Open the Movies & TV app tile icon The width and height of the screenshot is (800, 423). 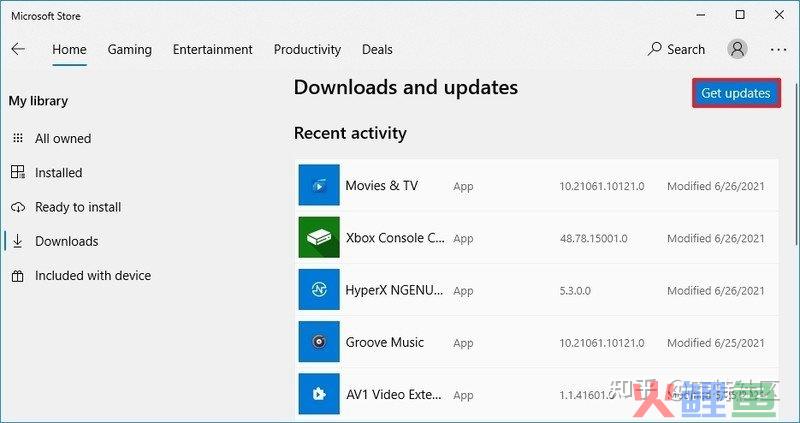point(319,185)
